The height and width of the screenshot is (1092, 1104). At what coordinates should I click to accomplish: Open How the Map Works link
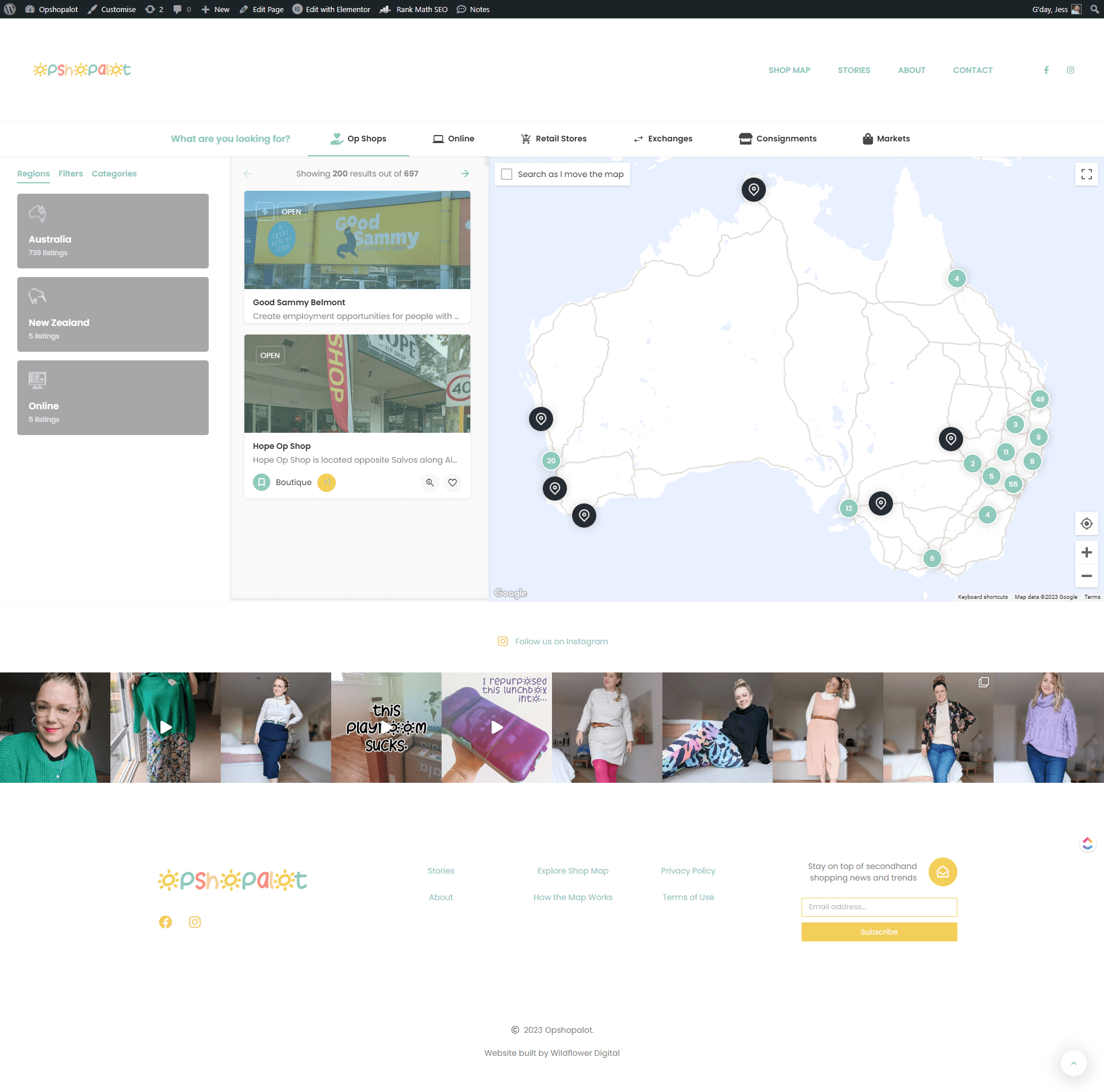573,897
